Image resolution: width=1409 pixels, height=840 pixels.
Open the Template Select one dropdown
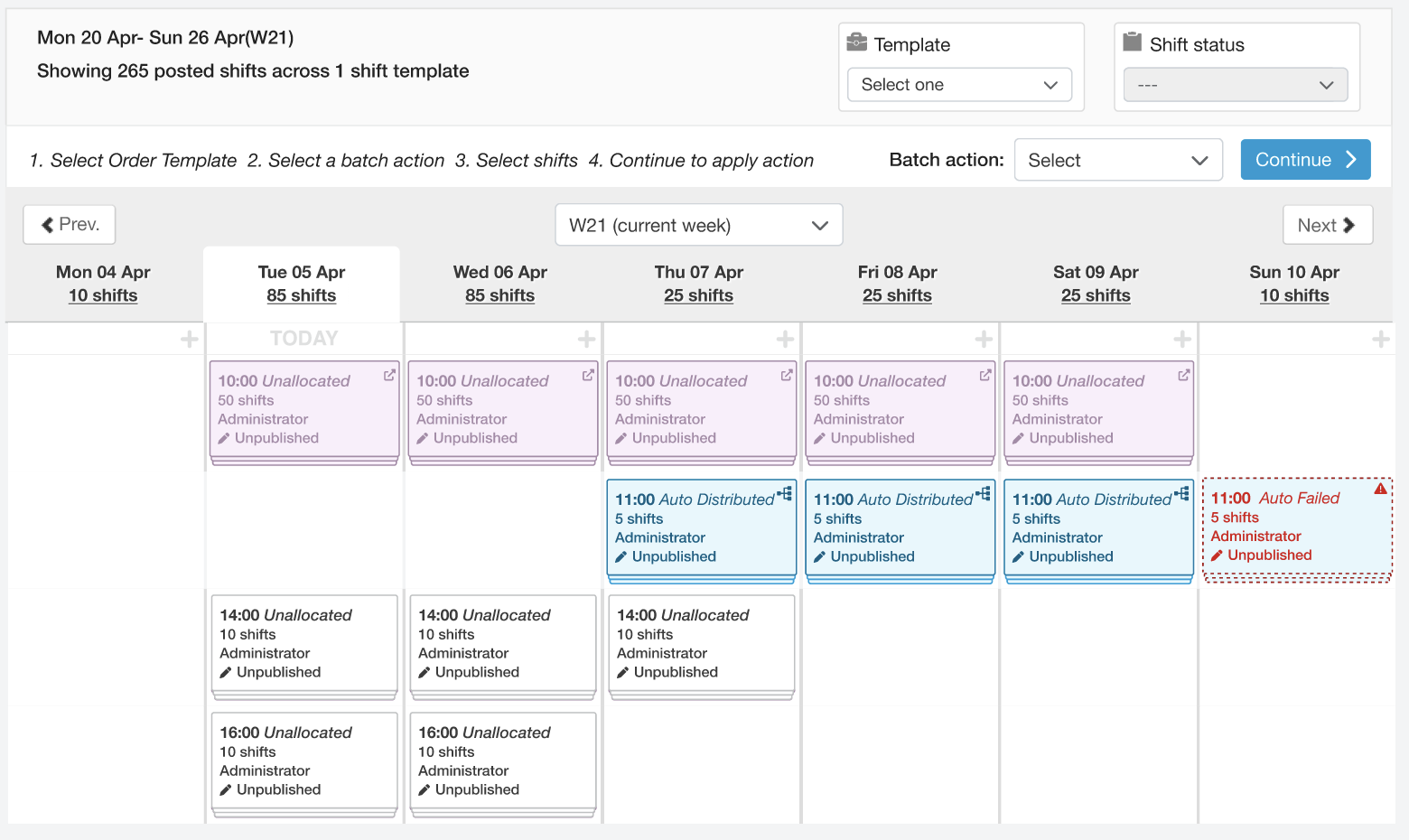pyautogui.click(x=959, y=85)
